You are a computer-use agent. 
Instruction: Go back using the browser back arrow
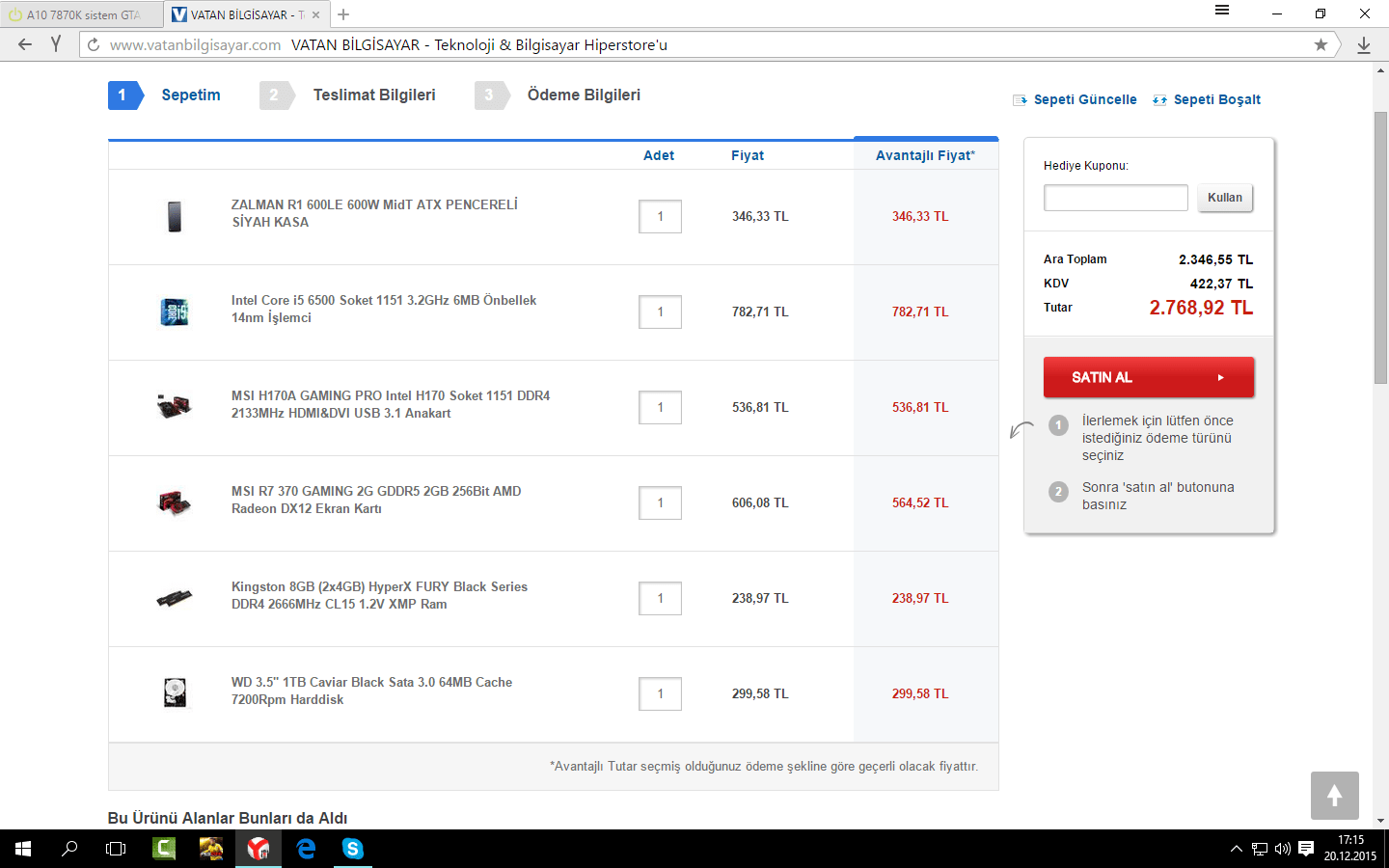pos(25,44)
